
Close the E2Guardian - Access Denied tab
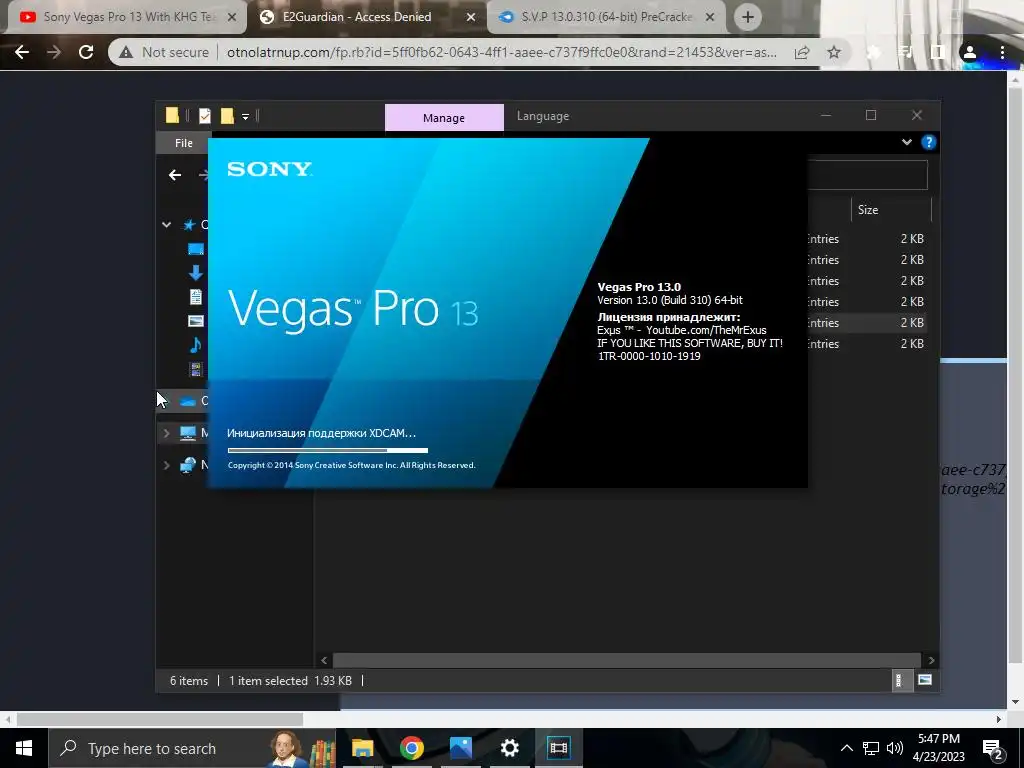(x=471, y=18)
